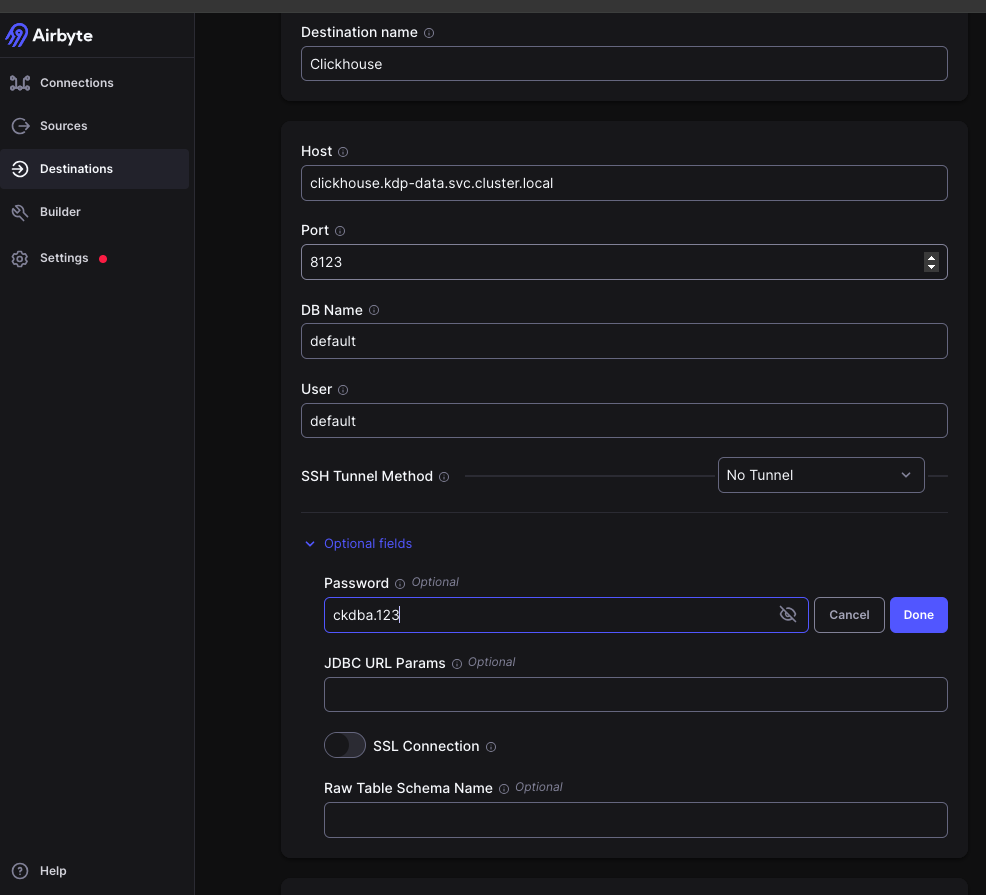Focus the DB Name input field
The image size is (986, 895).
click(624, 341)
